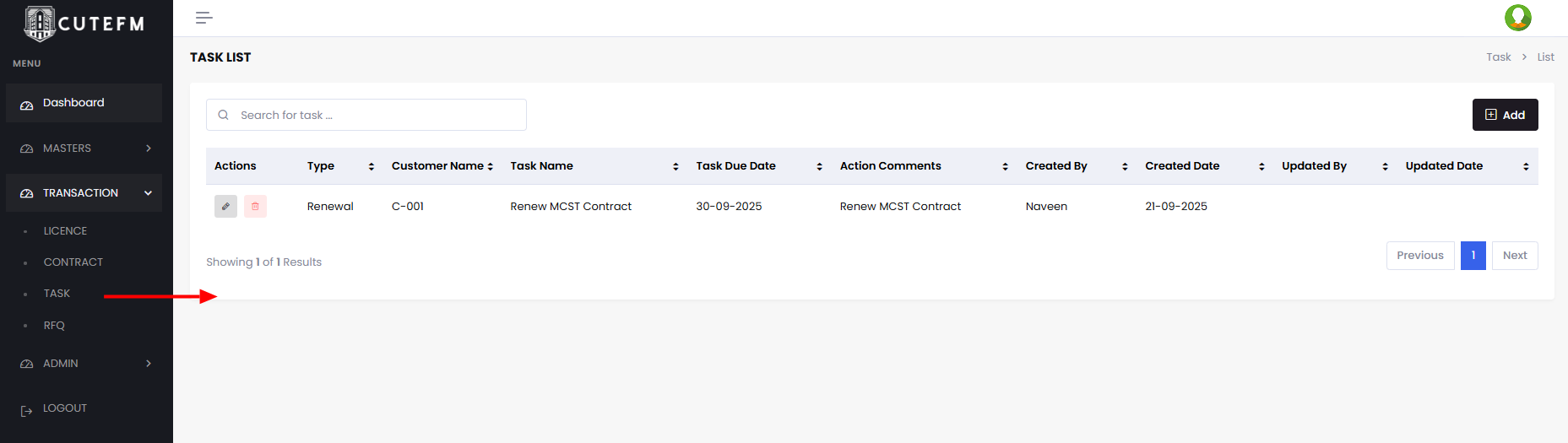1568x443 pixels.
Task: Sort by Type column arrows
Action: pyautogui.click(x=372, y=167)
